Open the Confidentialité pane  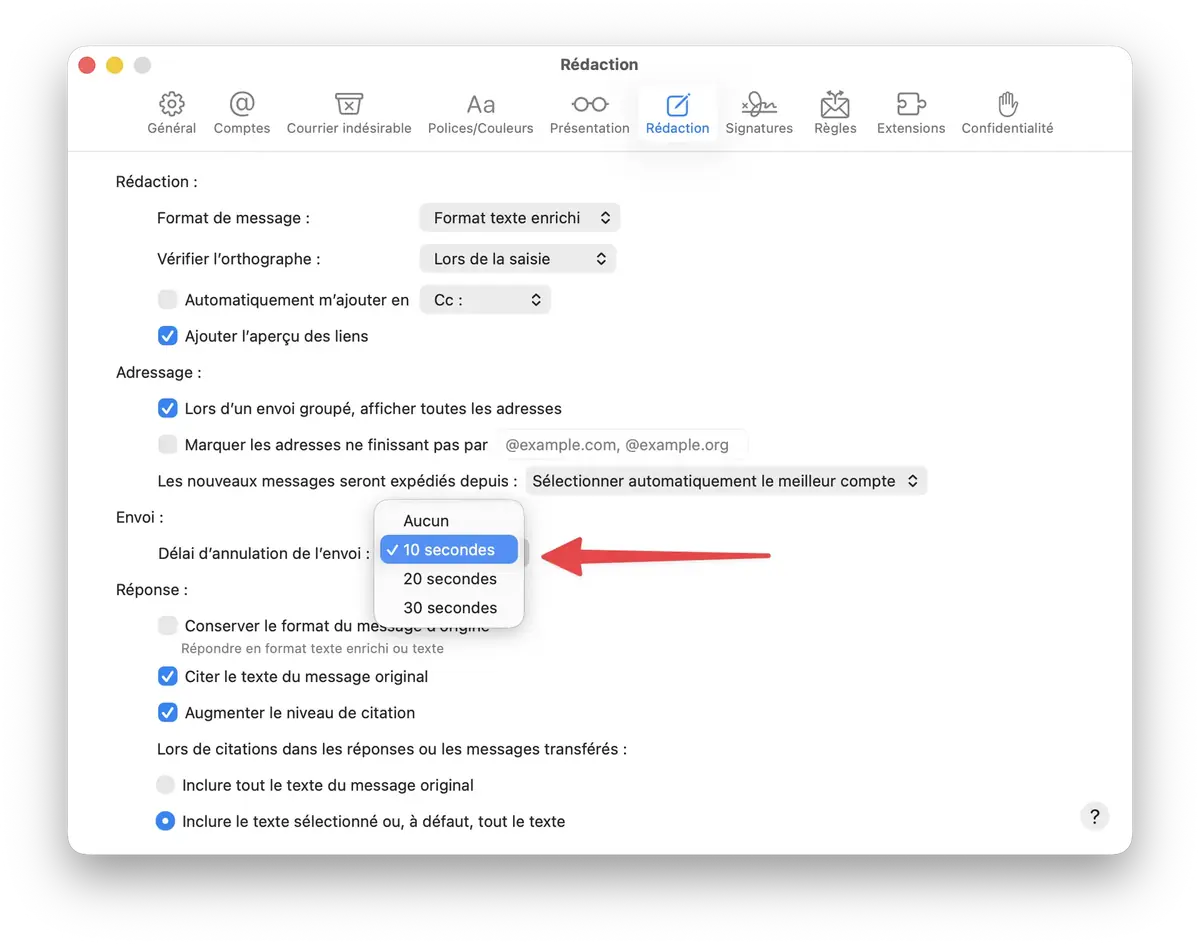point(1007,112)
